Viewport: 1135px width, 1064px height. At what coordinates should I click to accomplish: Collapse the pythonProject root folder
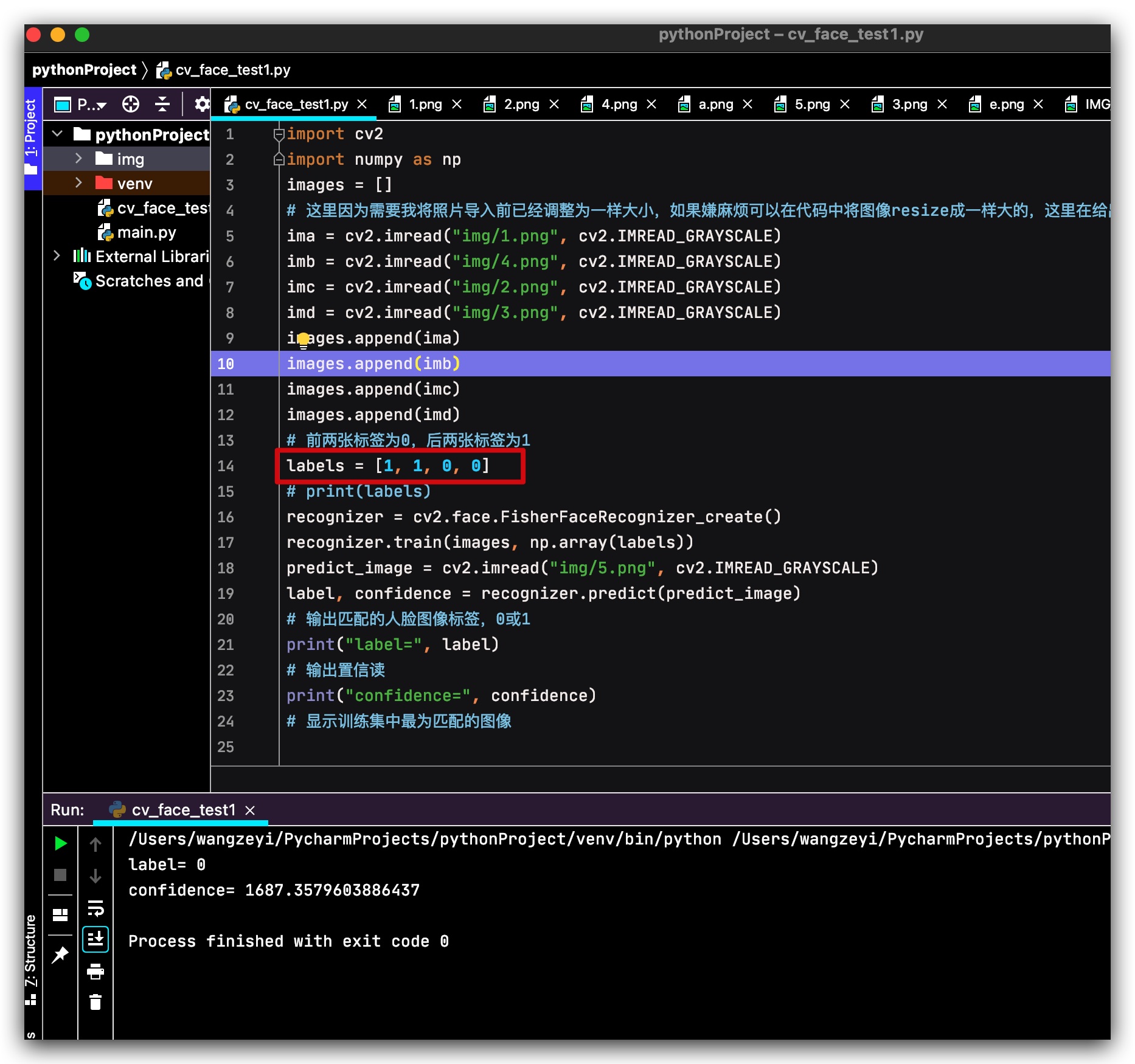pos(58,134)
